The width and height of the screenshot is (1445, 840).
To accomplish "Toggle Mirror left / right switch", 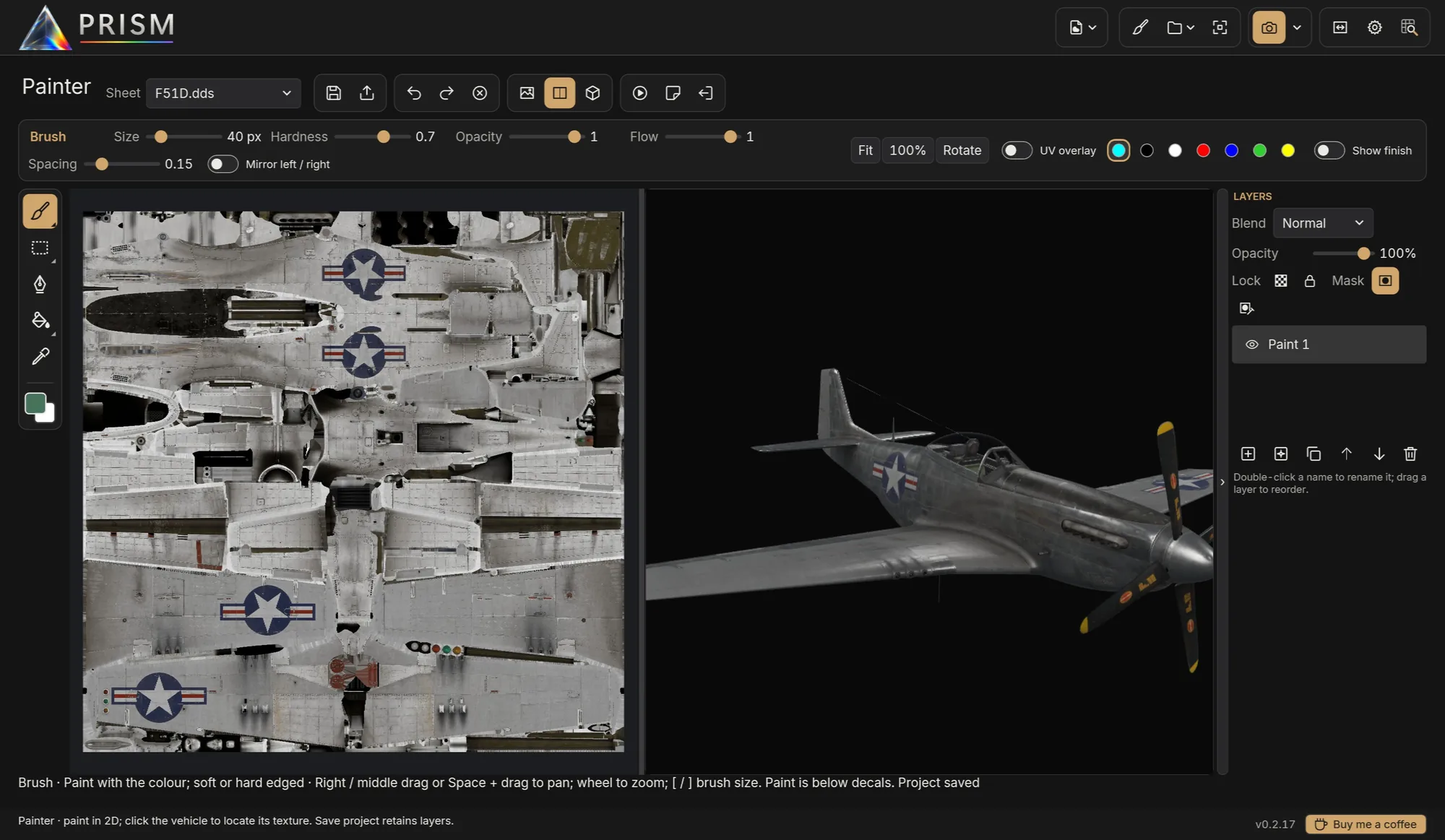I will [x=223, y=164].
